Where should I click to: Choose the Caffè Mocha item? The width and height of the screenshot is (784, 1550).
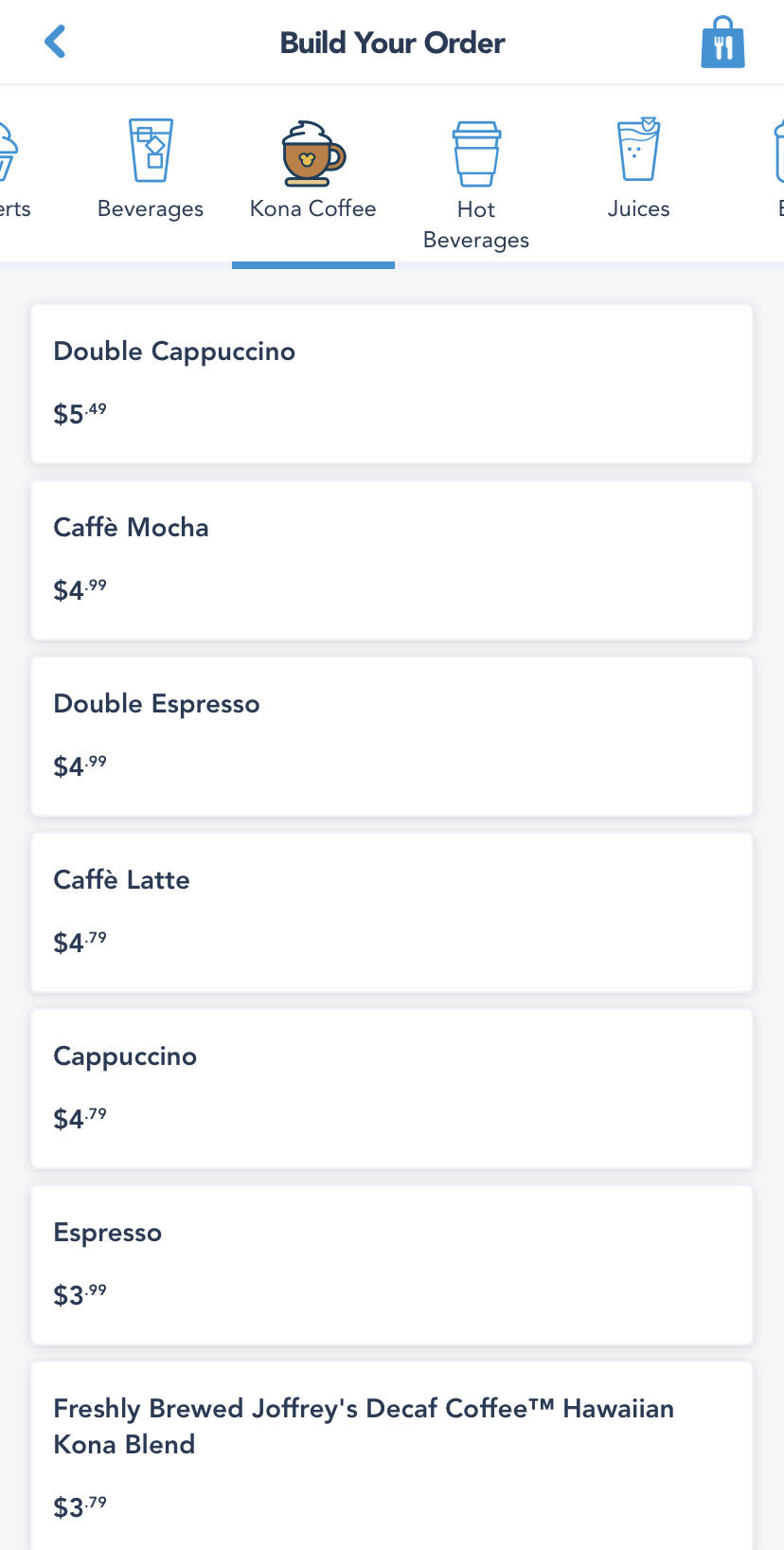[x=392, y=560]
